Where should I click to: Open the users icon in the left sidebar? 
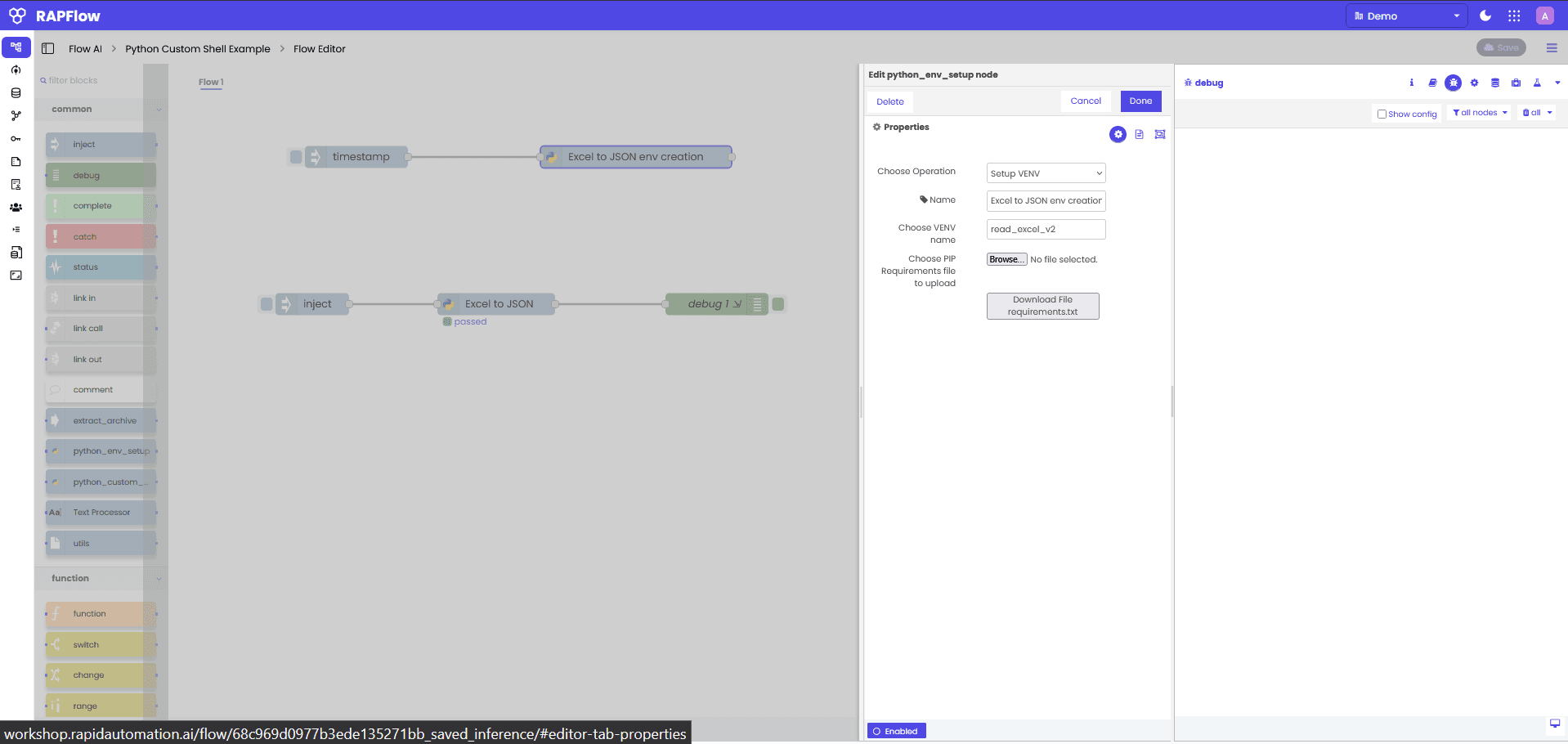pyautogui.click(x=16, y=208)
